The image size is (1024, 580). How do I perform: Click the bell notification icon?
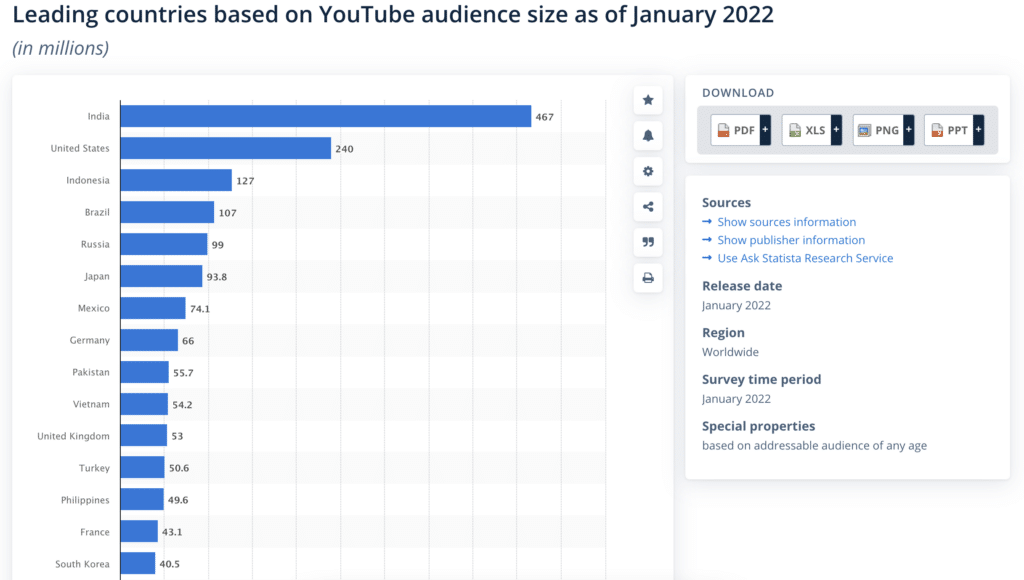(648, 136)
